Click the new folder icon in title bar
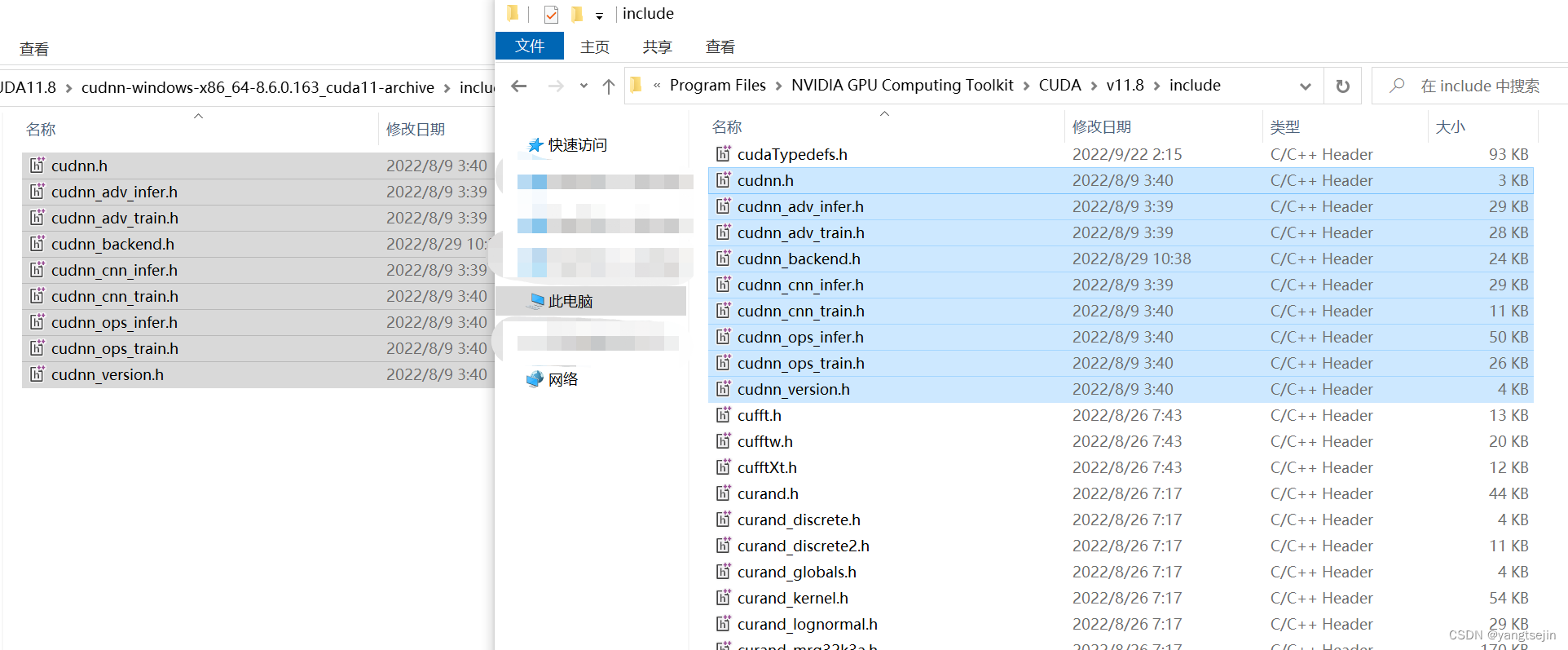This screenshot has height=650, width=1568. (x=577, y=14)
